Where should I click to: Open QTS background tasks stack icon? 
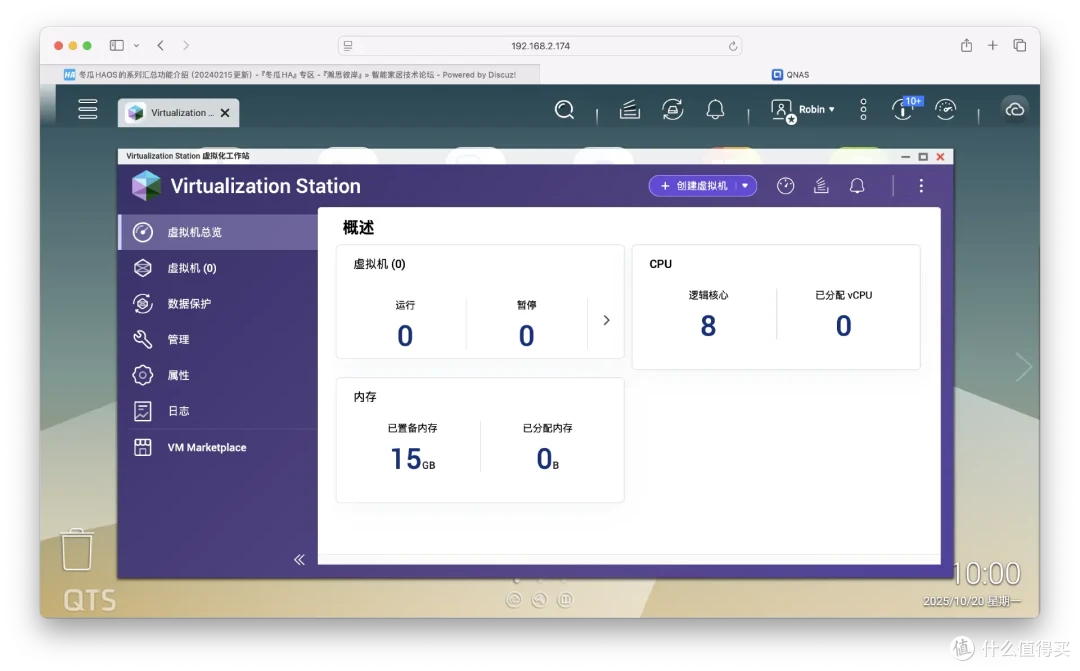[630, 110]
